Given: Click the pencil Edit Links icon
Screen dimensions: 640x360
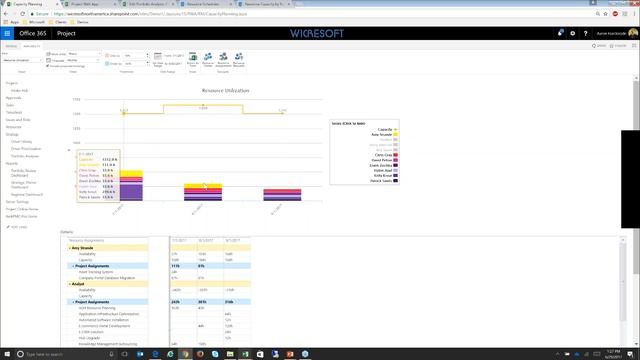Looking at the screenshot, I should pyautogui.click(x=8, y=227).
